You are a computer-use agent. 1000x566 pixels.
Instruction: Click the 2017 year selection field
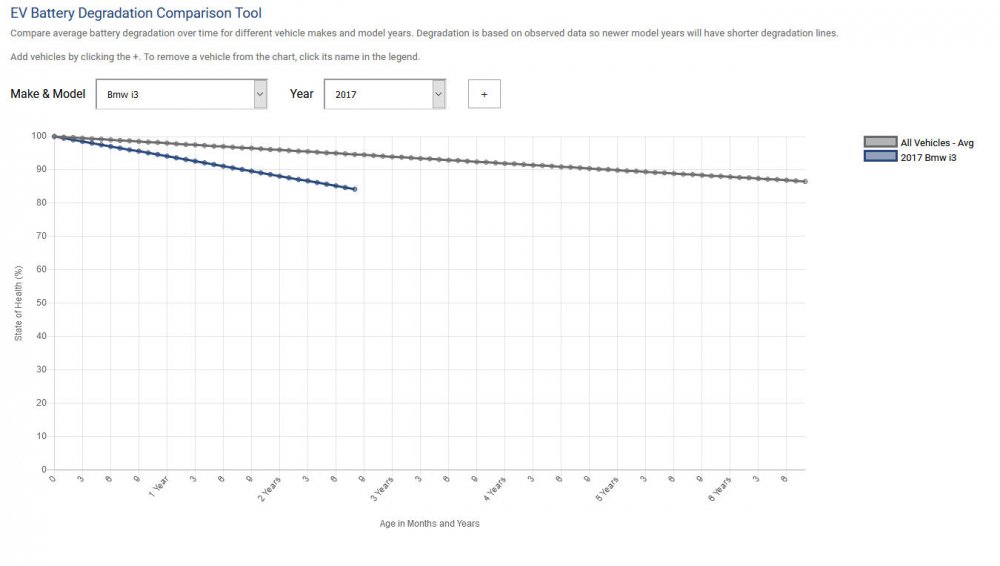[x=377, y=94]
